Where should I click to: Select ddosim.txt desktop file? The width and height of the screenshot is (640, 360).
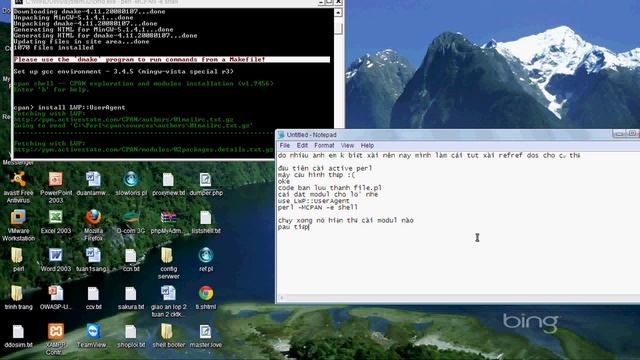point(18,331)
